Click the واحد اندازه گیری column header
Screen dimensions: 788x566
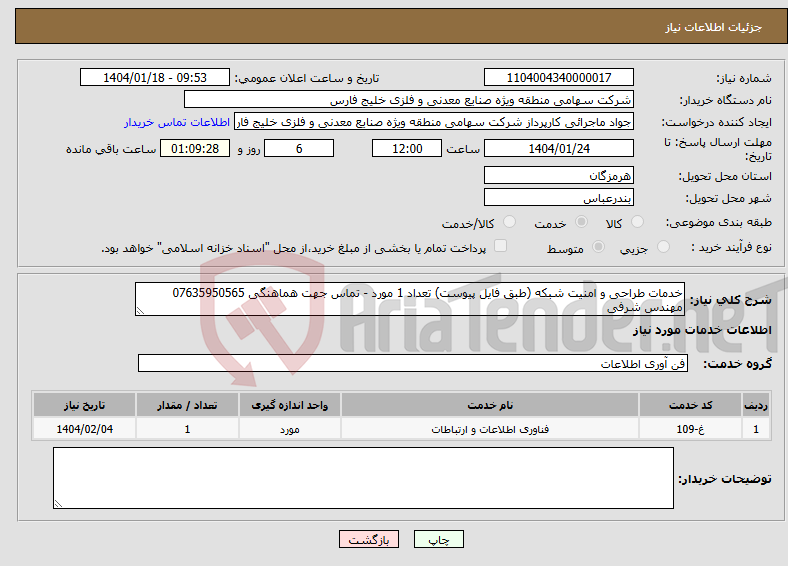click(x=289, y=405)
